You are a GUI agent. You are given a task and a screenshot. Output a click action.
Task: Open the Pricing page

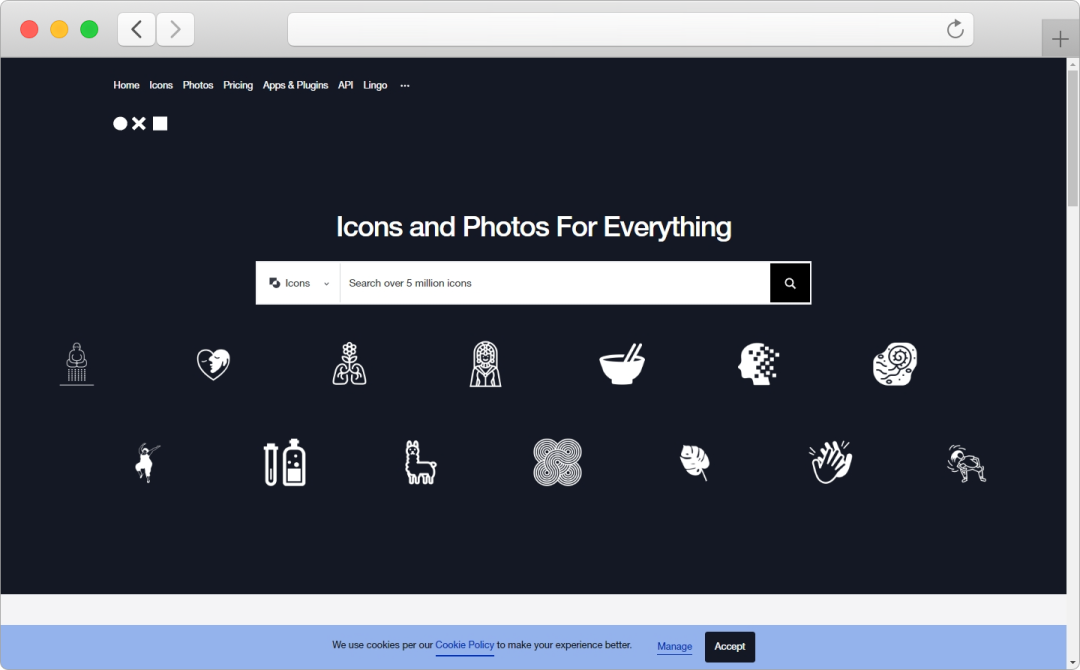[238, 85]
